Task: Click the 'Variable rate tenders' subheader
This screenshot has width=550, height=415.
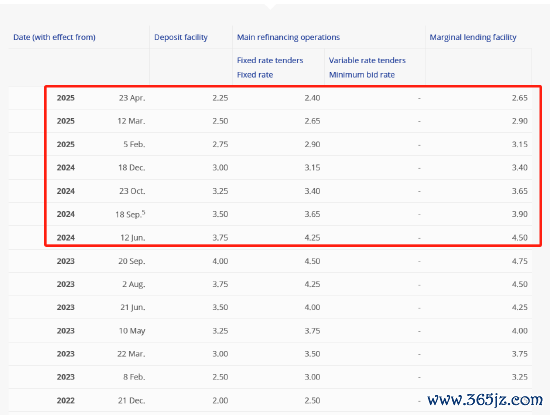Action: pos(367,60)
